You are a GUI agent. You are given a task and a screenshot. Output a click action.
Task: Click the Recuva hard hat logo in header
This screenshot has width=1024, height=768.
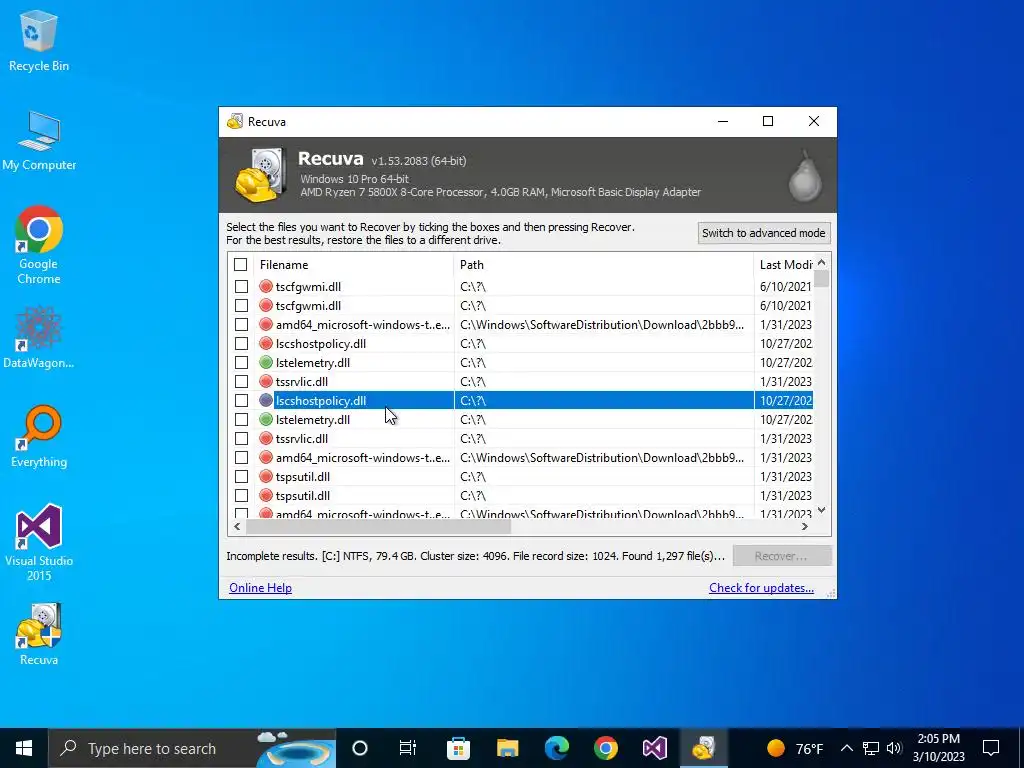(x=261, y=175)
